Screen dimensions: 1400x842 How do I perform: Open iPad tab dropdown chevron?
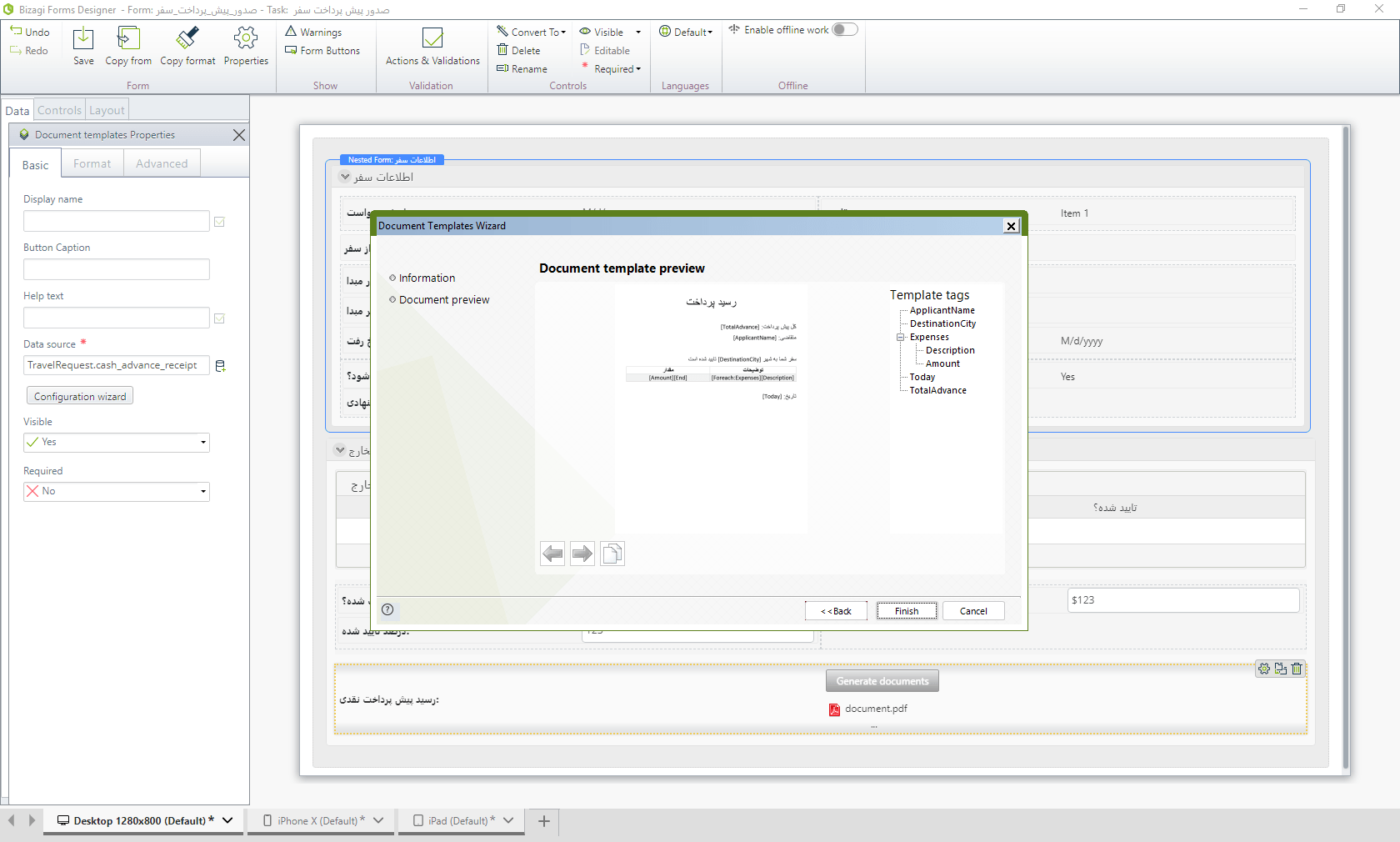[508, 821]
